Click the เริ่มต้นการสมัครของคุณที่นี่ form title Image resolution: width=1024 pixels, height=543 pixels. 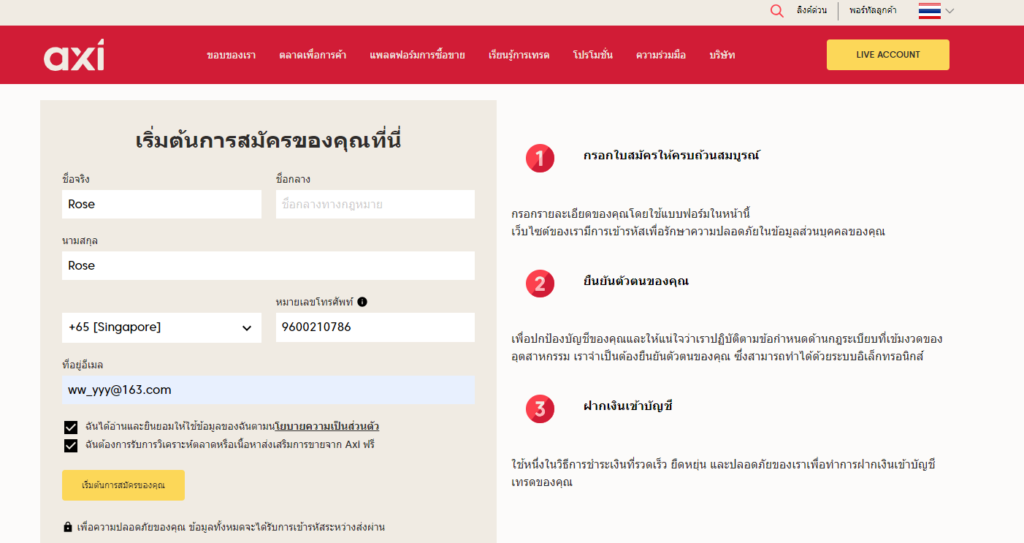tap(268, 140)
